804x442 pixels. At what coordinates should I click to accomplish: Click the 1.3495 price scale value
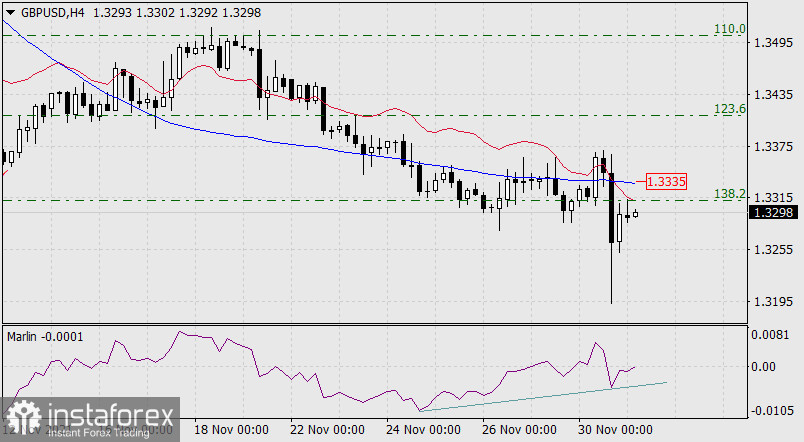click(775, 43)
